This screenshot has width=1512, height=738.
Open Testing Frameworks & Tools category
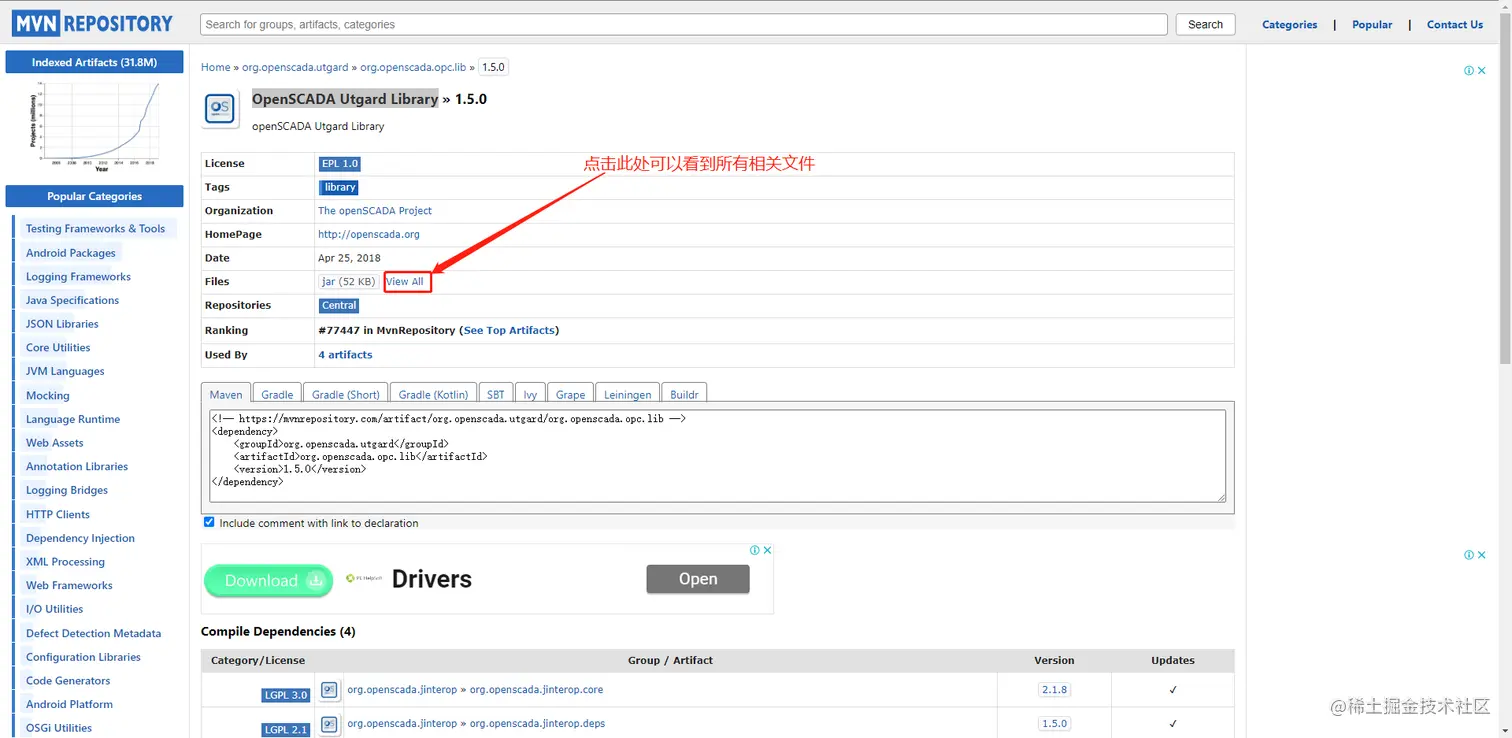click(x=95, y=228)
